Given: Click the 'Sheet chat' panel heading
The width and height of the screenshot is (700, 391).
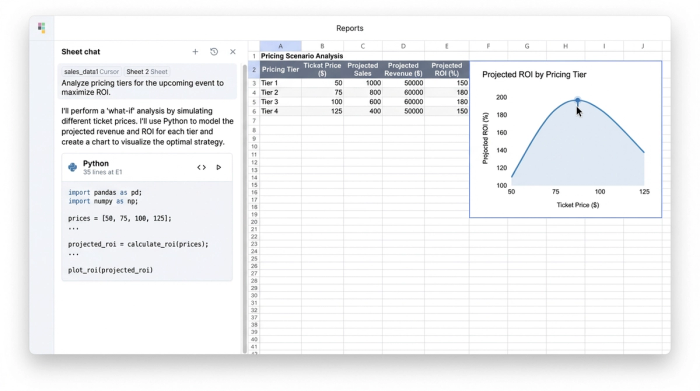Looking at the screenshot, I should (81, 52).
